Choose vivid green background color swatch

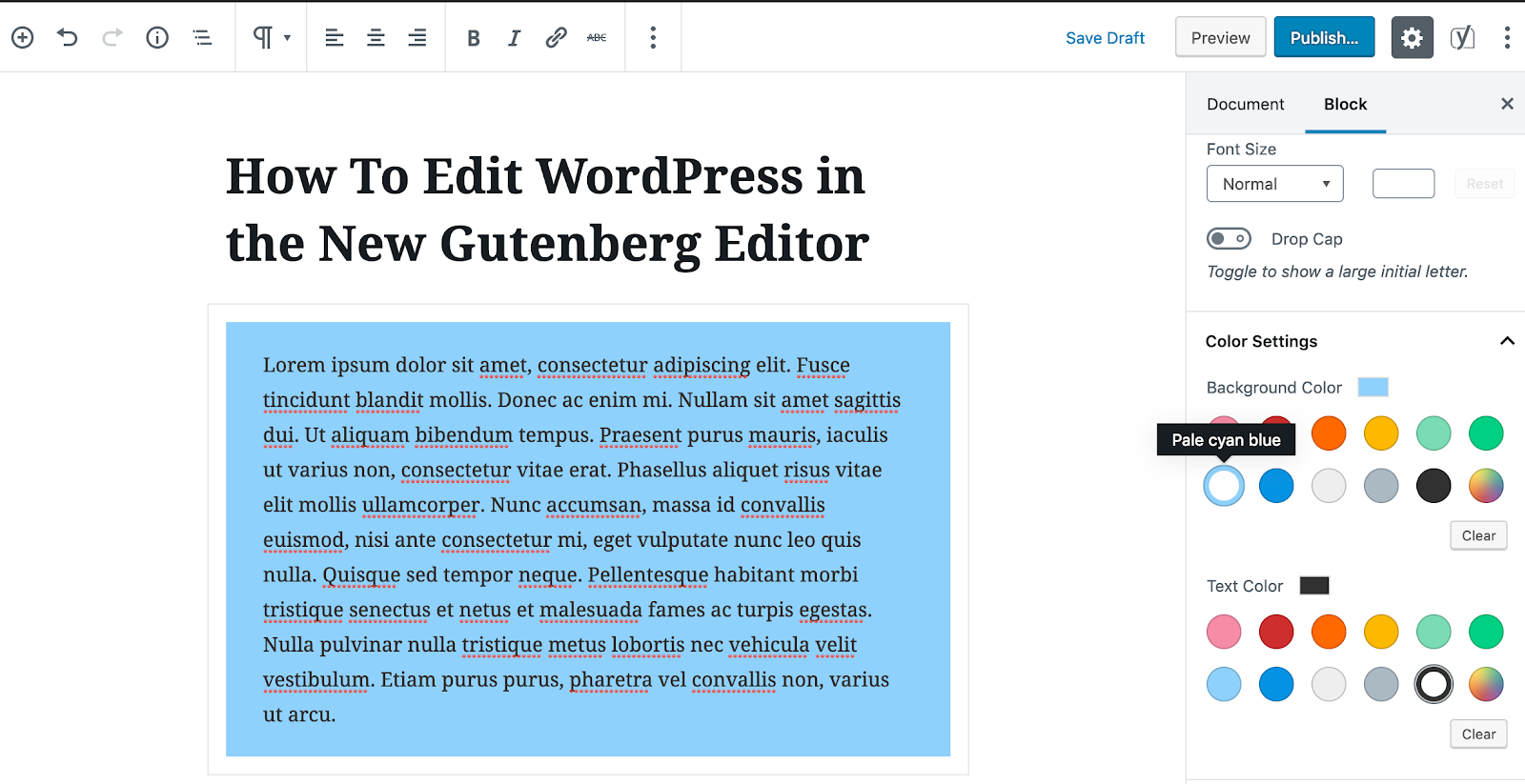point(1486,433)
